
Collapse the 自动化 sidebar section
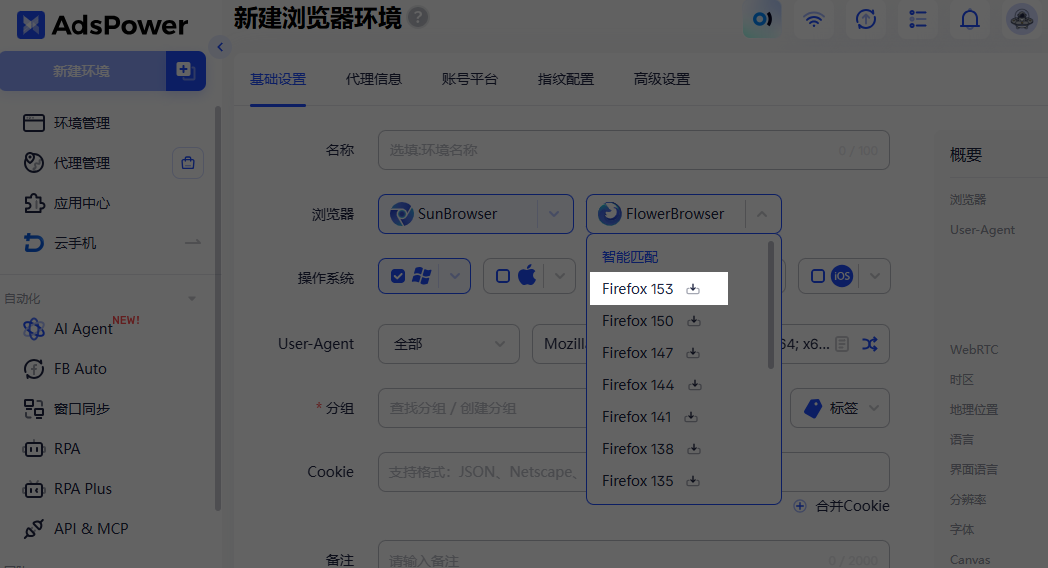(x=192, y=299)
